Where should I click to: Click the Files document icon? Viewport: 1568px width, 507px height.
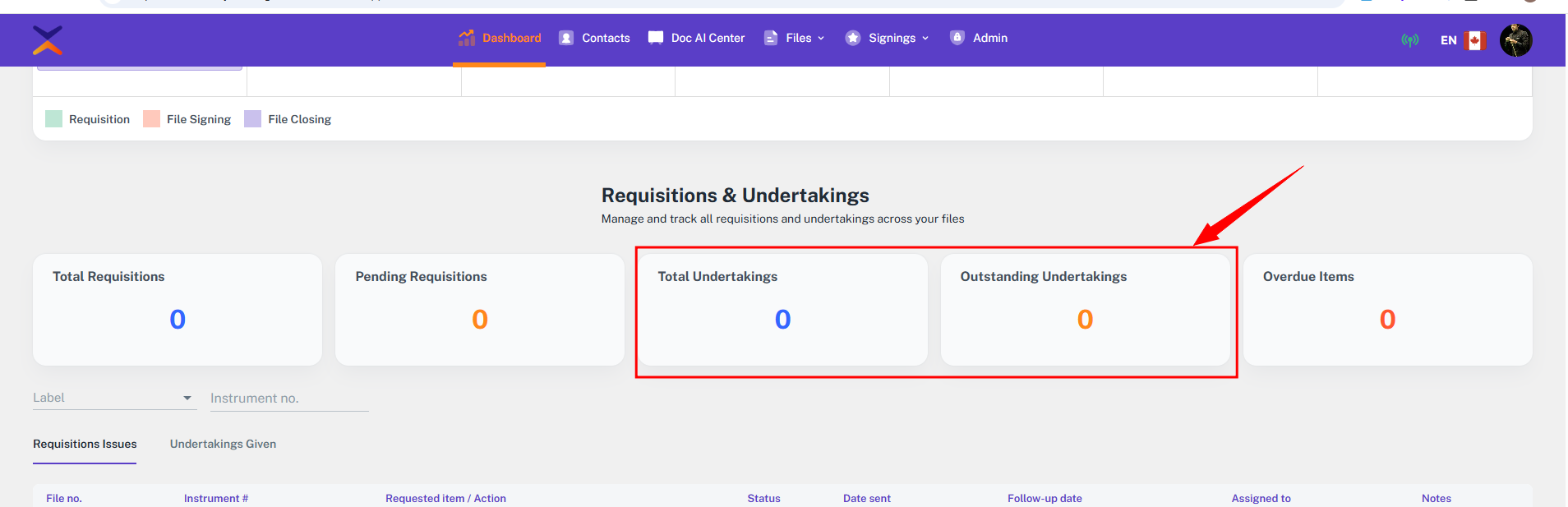(771, 38)
